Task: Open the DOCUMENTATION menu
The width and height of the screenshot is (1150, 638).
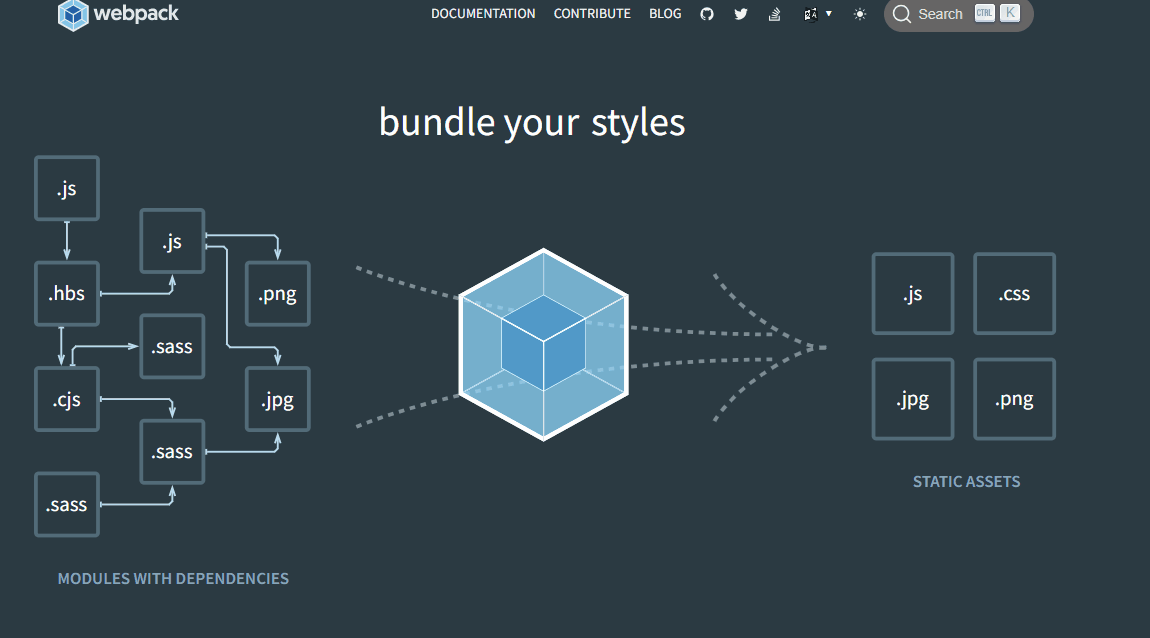Action: coord(483,13)
